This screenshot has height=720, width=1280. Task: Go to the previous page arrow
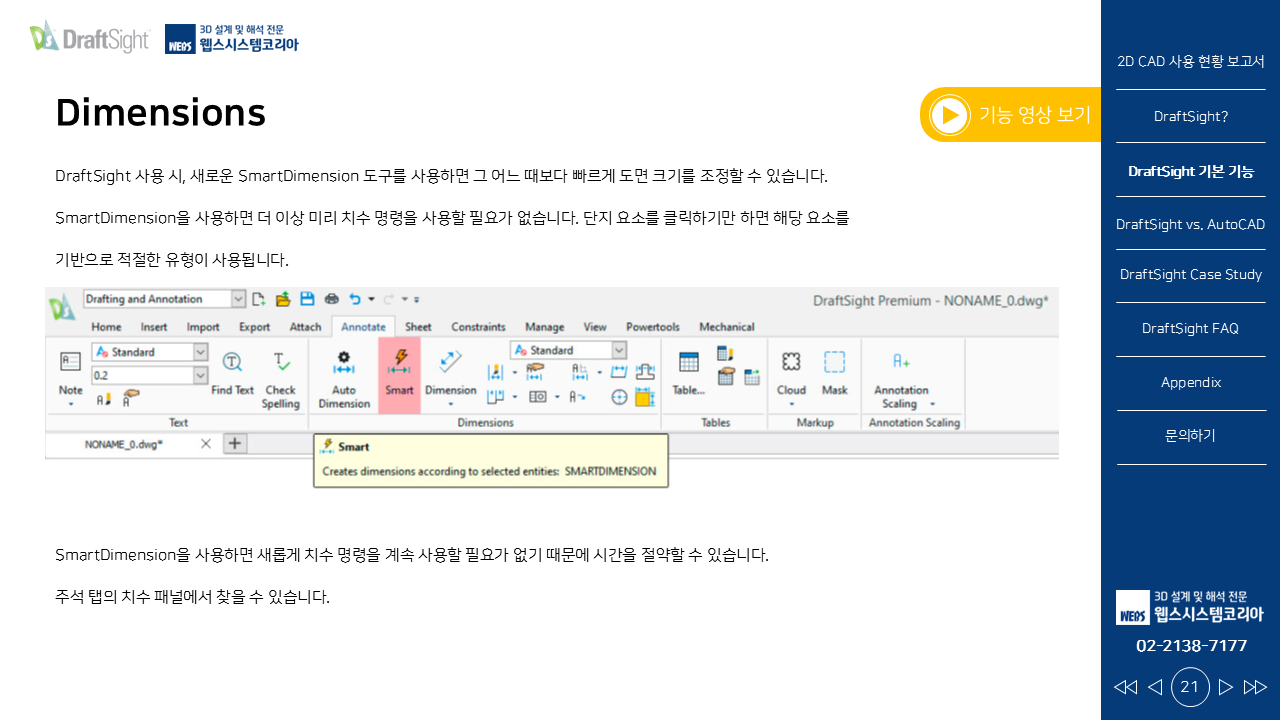pyautogui.click(x=1154, y=687)
